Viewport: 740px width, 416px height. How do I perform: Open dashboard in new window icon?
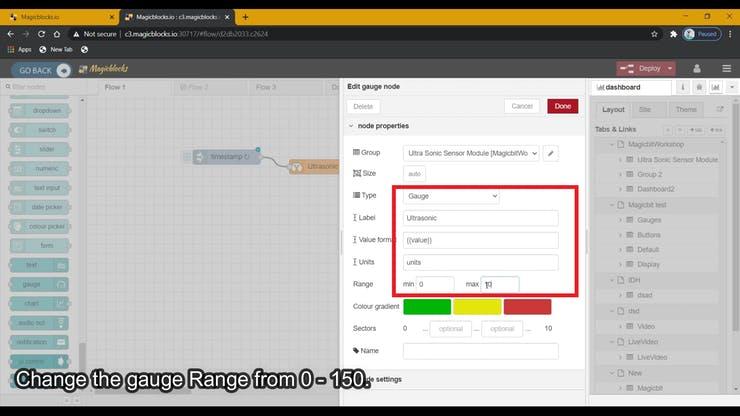(x=721, y=110)
